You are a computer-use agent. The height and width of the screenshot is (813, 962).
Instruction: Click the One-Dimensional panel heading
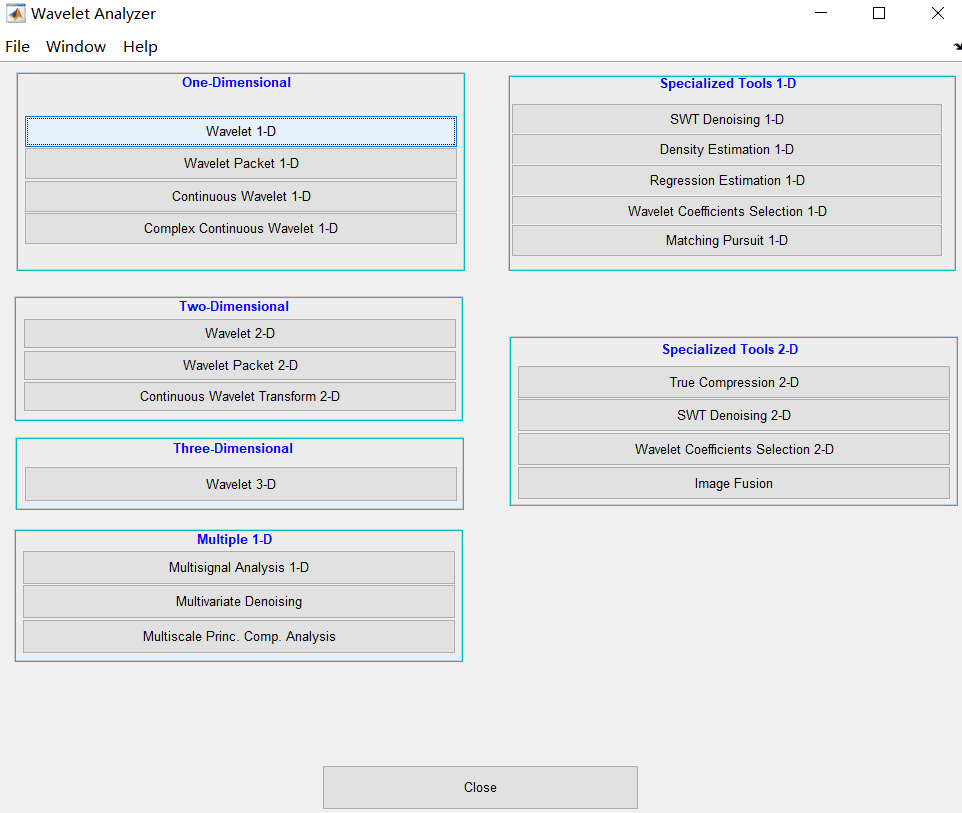(x=236, y=82)
